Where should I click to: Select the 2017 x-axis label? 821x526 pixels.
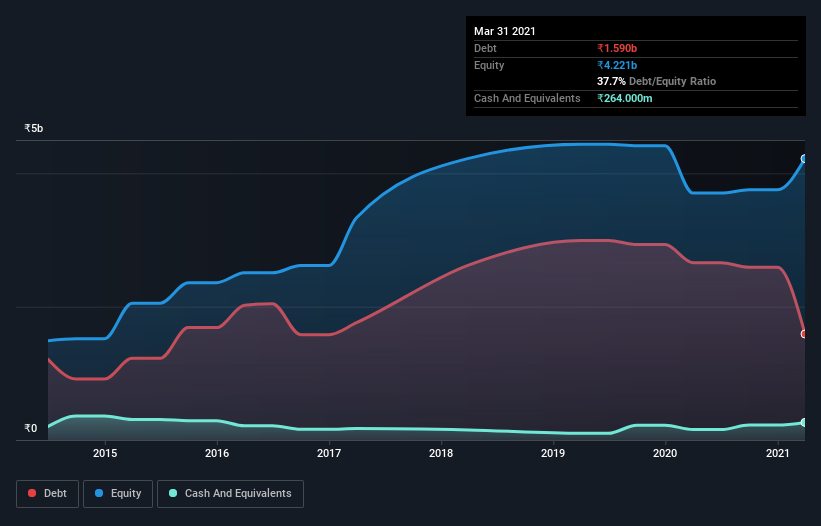(x=329, y=453)
